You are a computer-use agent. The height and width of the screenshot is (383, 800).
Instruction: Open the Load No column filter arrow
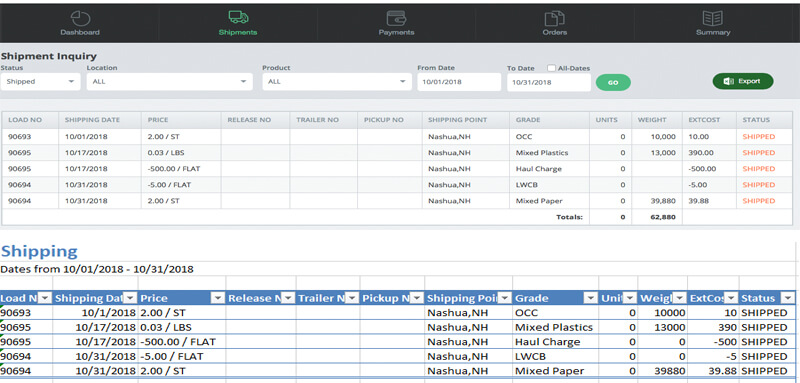[x=44, y=298]
